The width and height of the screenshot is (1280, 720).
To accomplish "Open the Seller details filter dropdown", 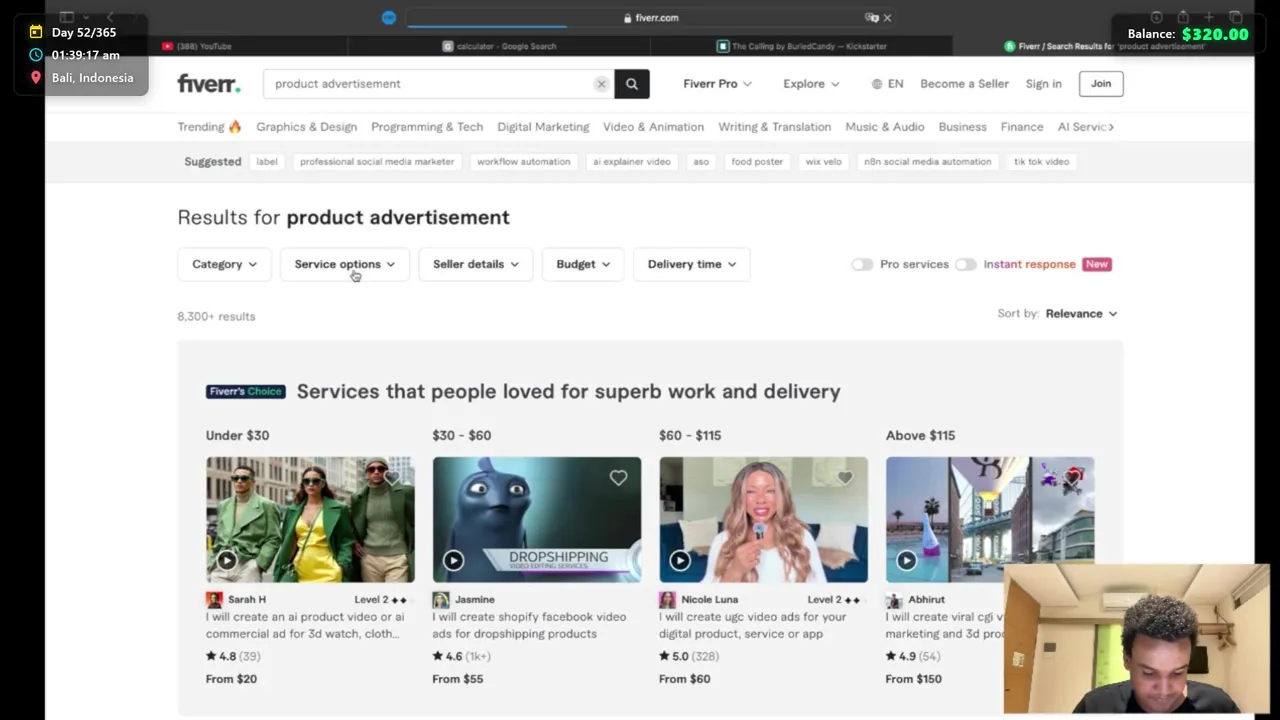I will pos(476,264).
